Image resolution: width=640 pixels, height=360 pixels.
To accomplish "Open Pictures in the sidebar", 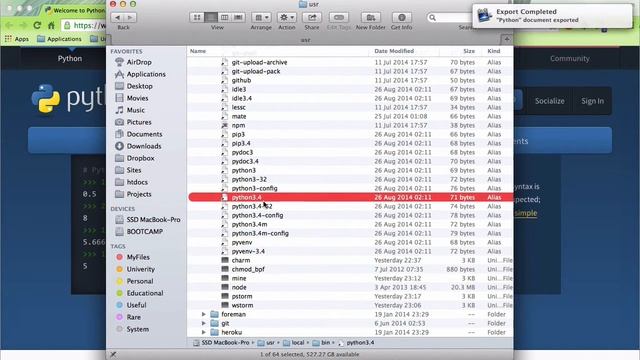I will point(139,122).
